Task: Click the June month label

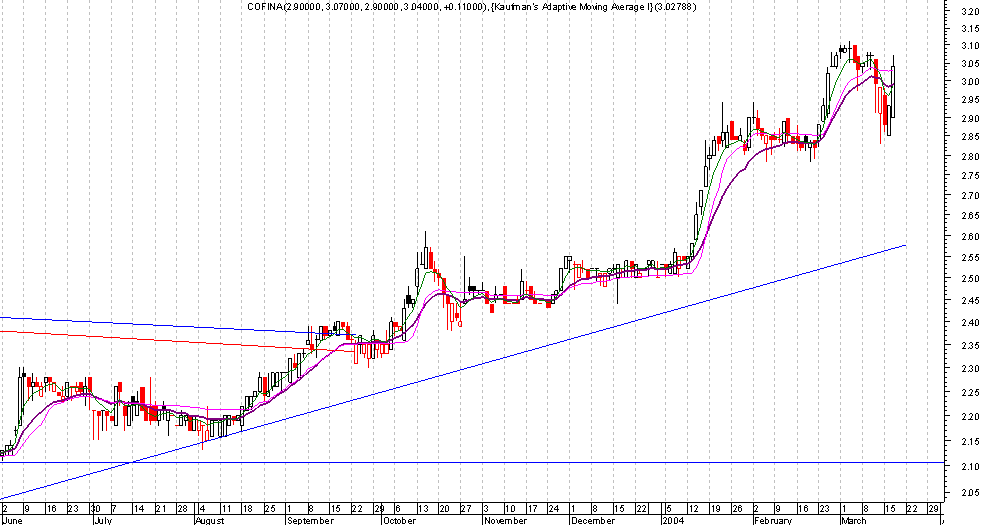Action: pyautogui.click(x=12, y=521)
